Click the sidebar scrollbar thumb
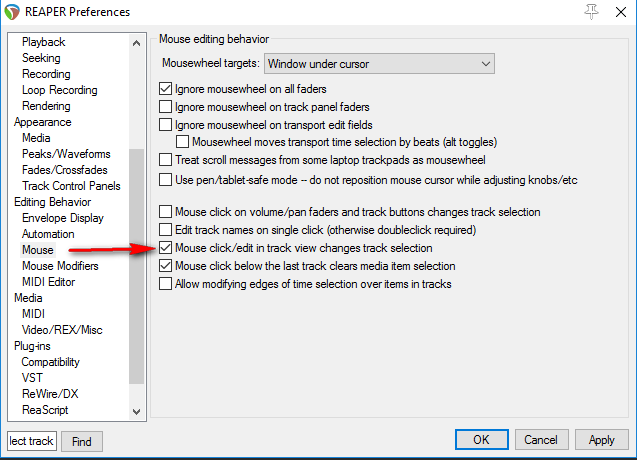Viewport: 637px width, 460px height. tap(136, 266)
